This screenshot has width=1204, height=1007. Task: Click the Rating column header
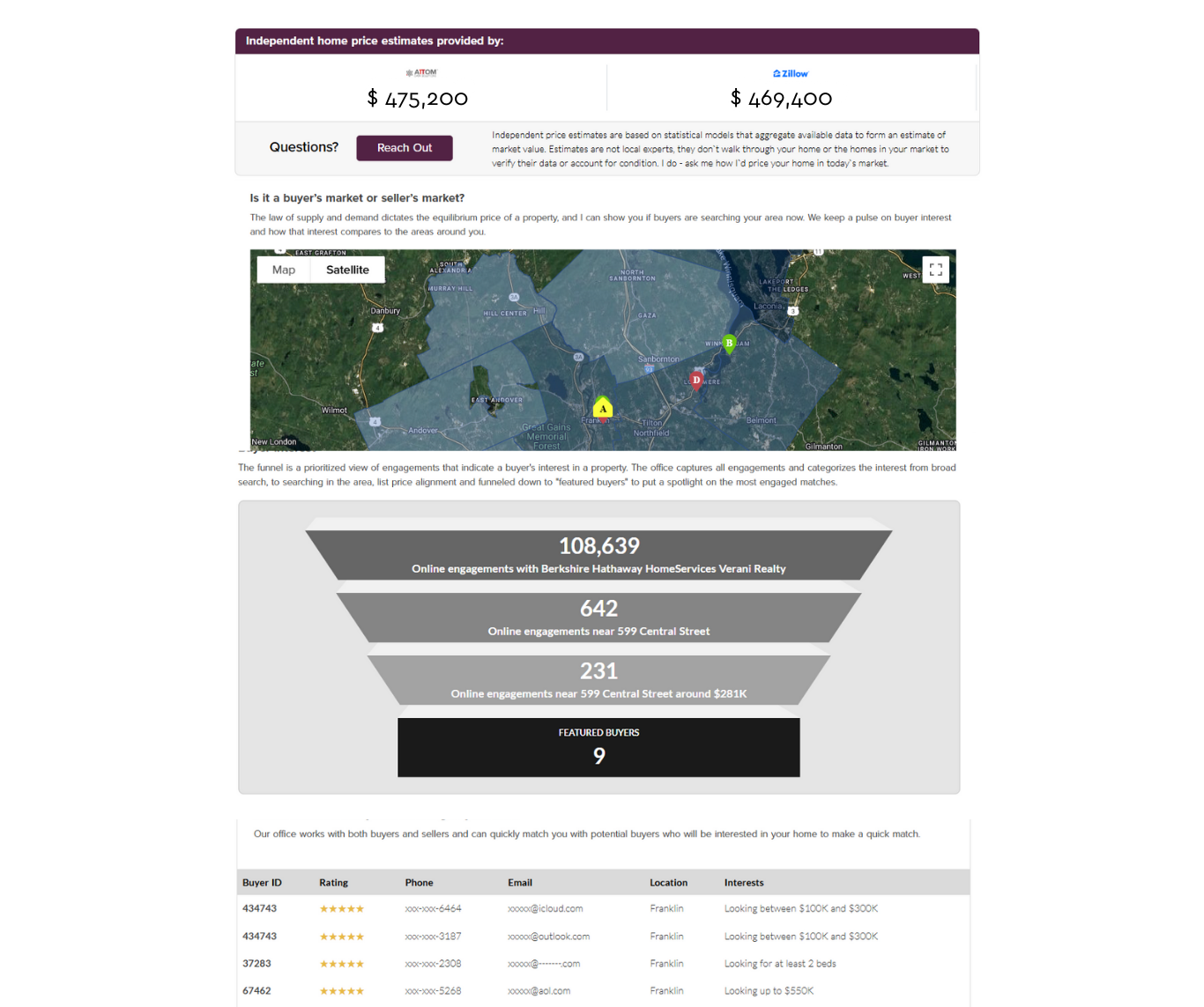click(333, 883)
